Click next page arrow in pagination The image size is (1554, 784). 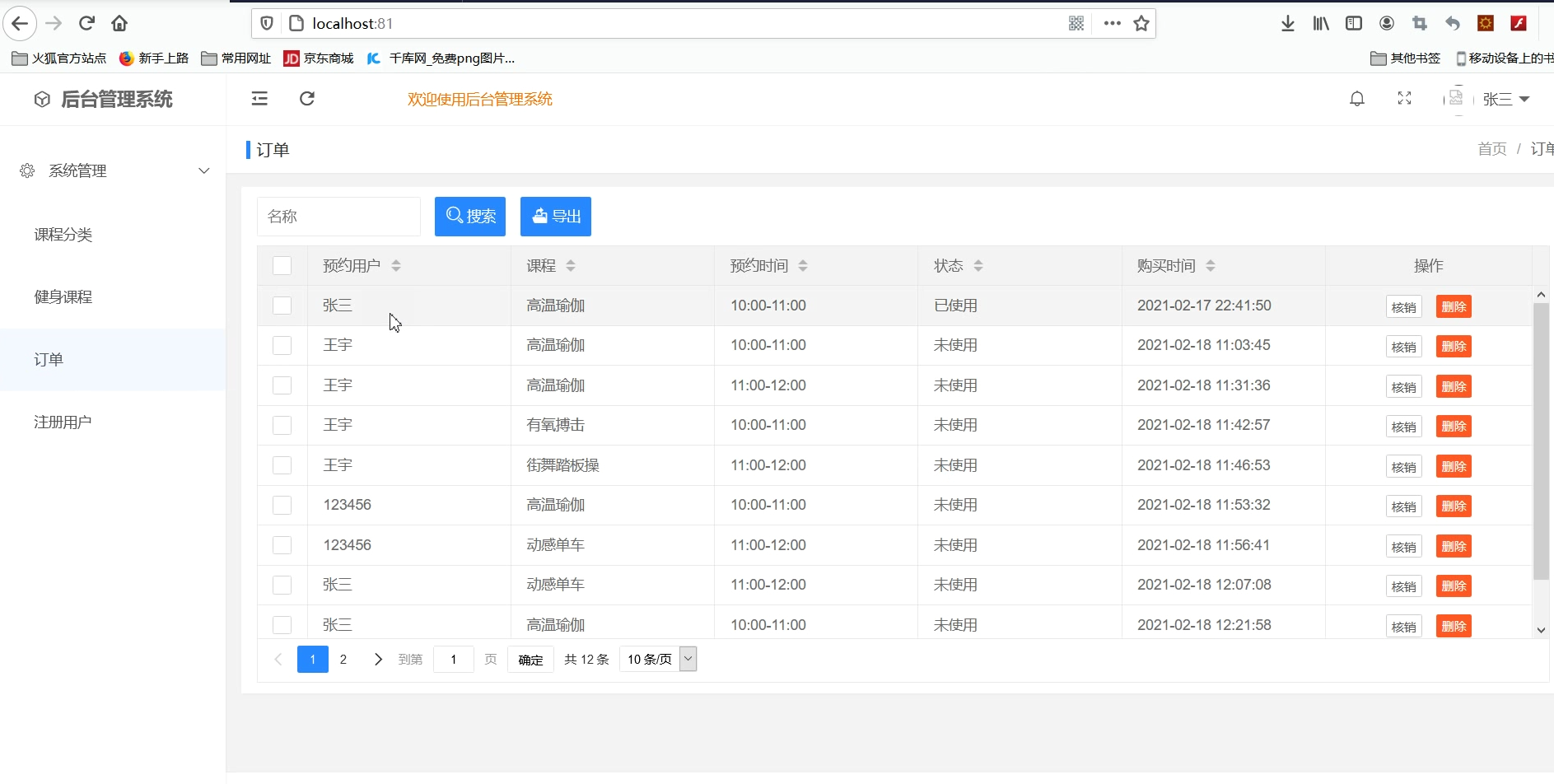point(378,659)
